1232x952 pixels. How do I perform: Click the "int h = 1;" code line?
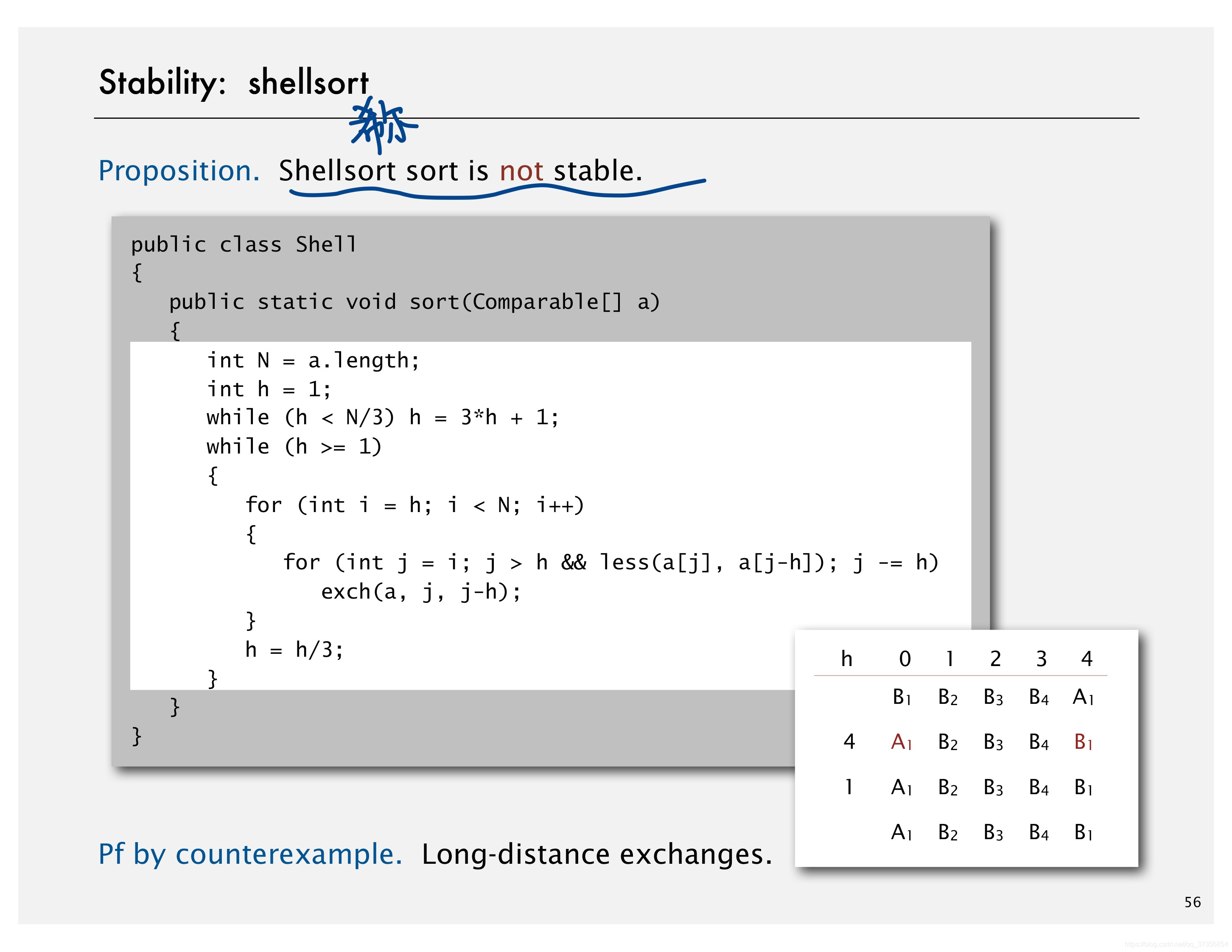269,389
